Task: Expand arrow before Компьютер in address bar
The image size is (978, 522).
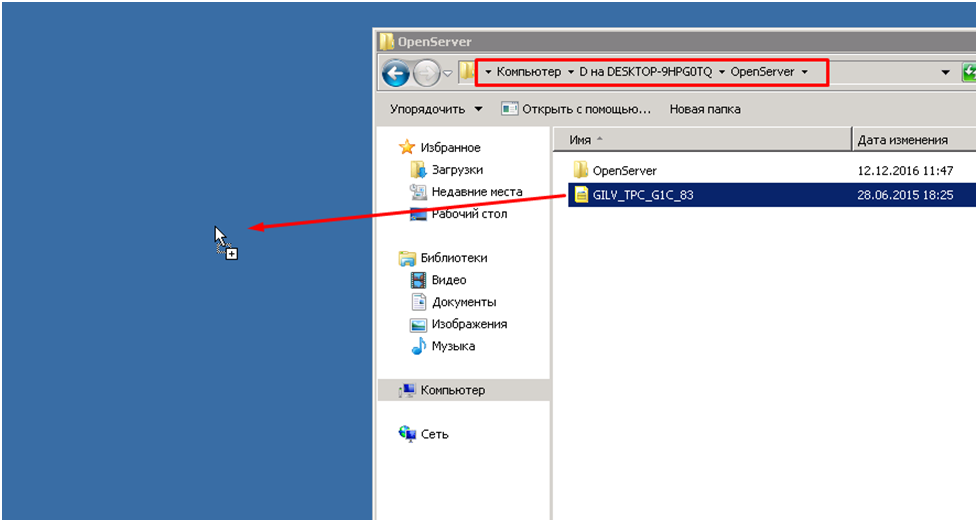Action: click(488, 72)
